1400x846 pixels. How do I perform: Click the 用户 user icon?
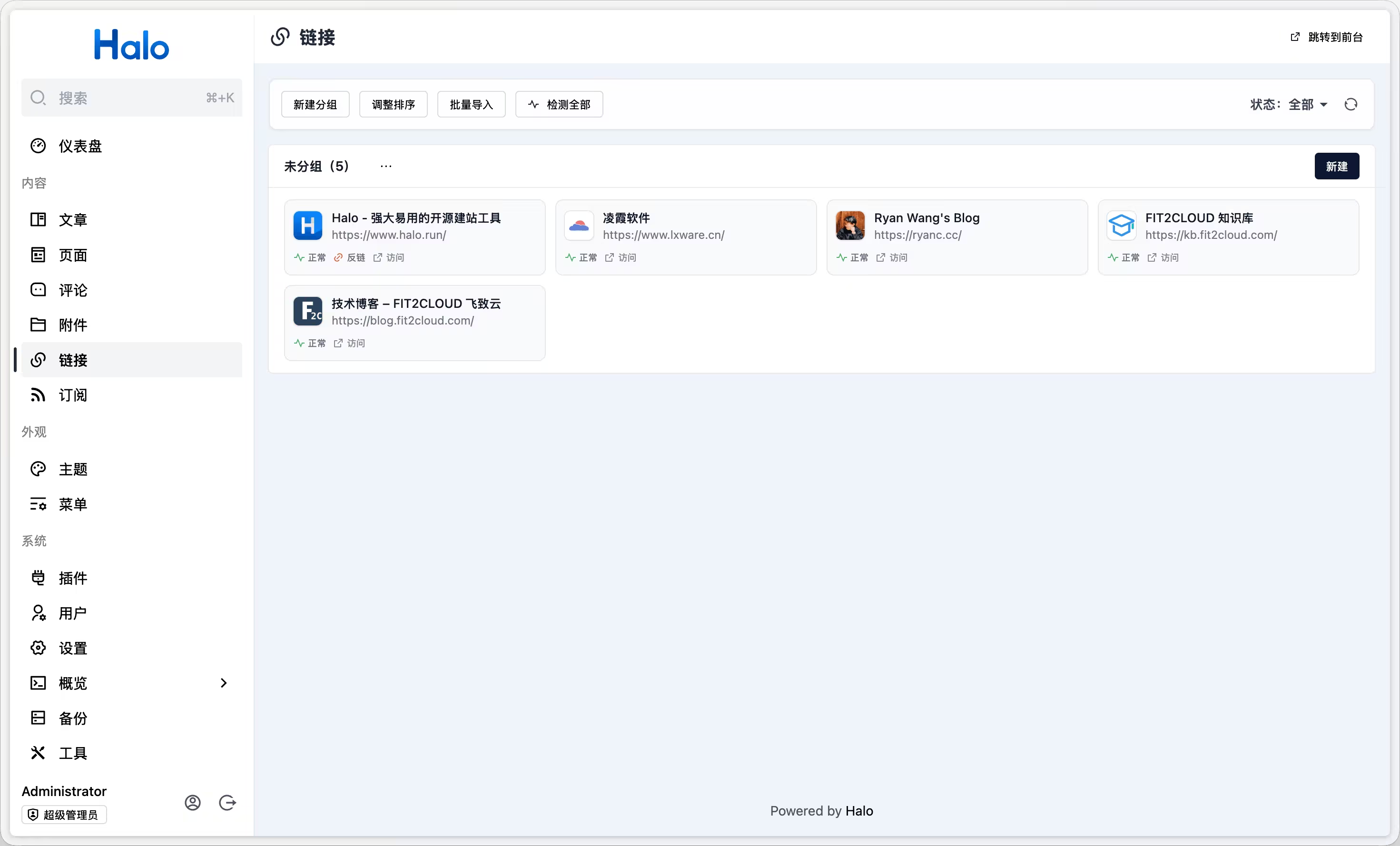[x=38, y=613]
